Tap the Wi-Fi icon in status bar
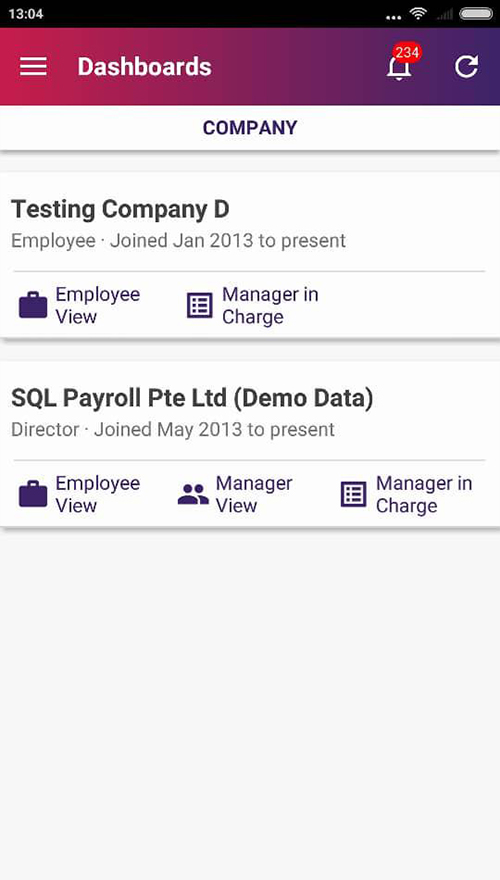The width and height of the screenshot is (500, 880). 418,13
